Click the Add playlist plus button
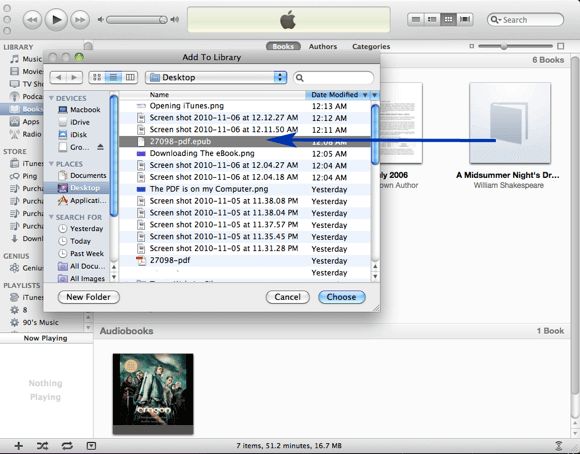Screen dimensions: 580x454 tap(18, 446)
